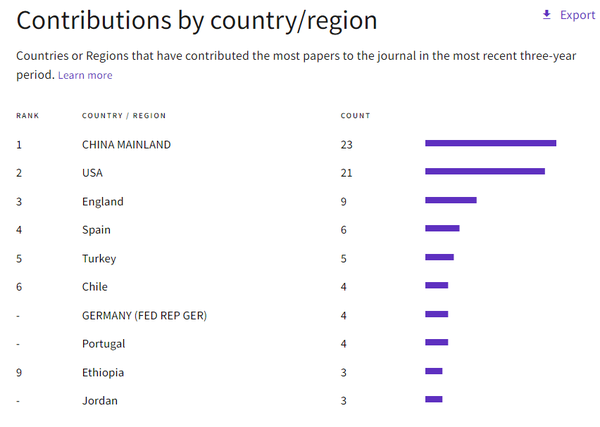
Task: Click the England count bar
Action: 450,200
